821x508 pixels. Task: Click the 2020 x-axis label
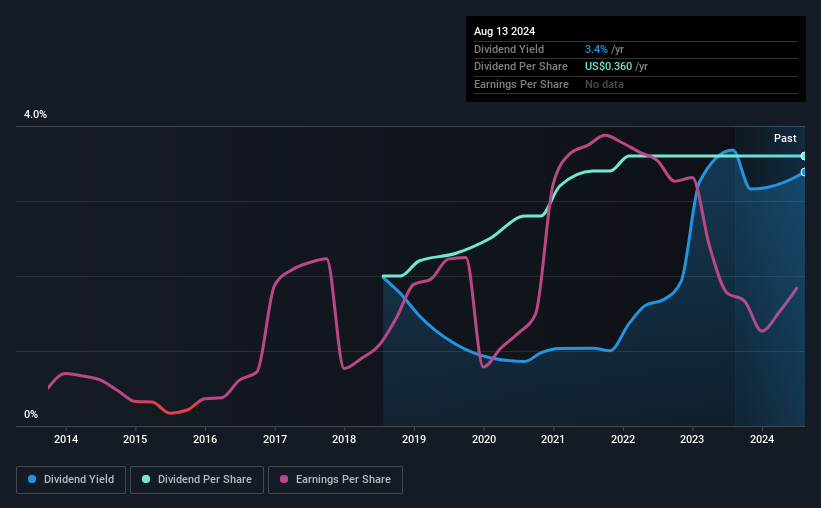pos(484,439)
